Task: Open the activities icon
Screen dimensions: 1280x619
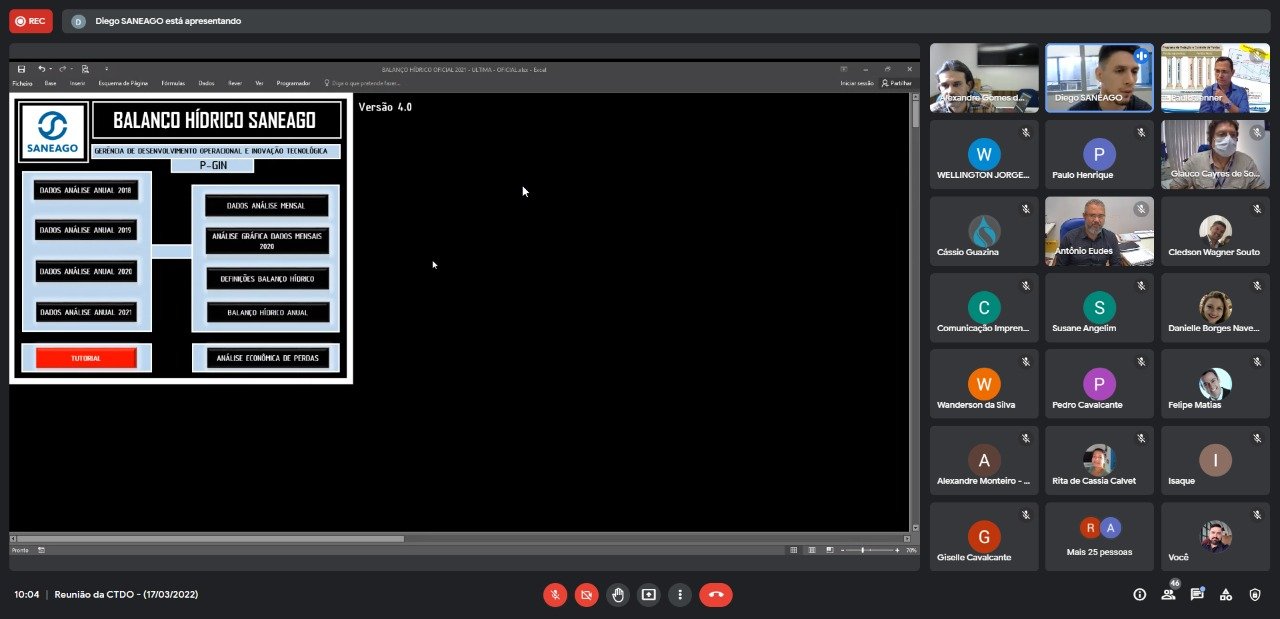Action: (x=1226, y=595)
